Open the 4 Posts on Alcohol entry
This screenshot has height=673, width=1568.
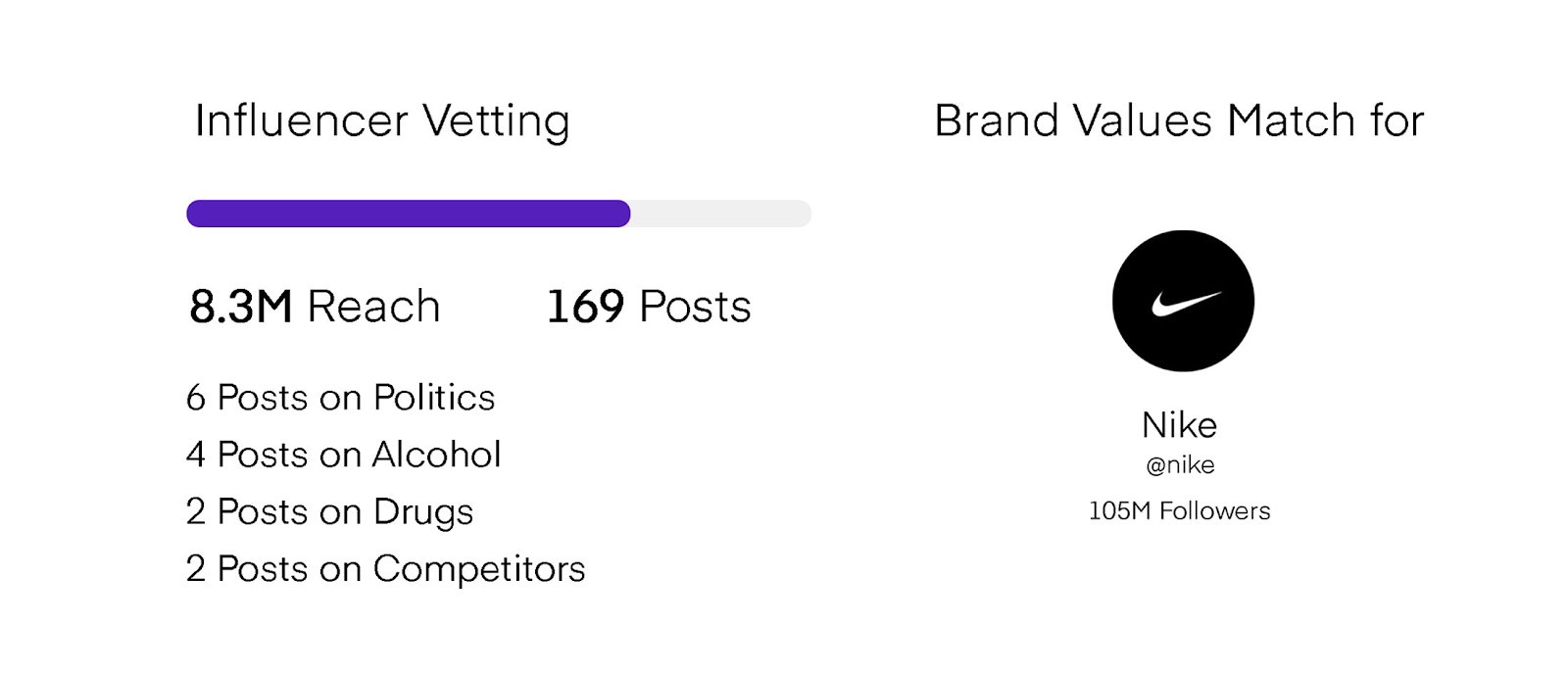tap(343, 455)
